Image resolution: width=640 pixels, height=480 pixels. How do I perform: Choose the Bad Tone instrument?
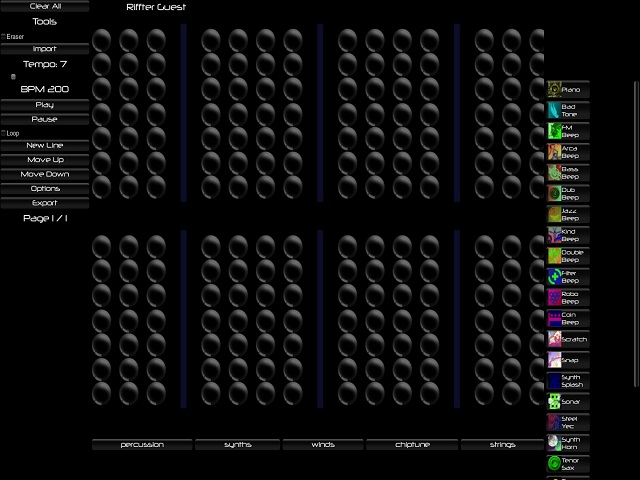[x=568, y=110]
